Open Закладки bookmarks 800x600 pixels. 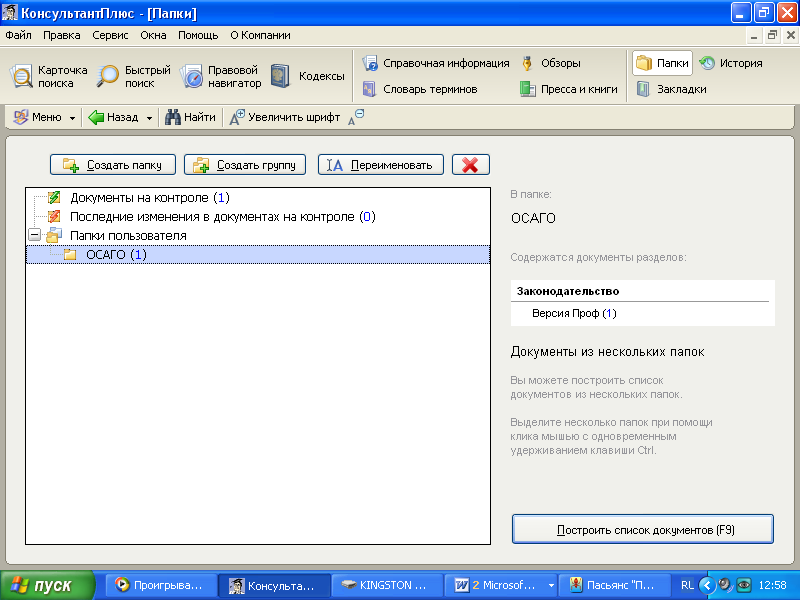click(671, 89)
